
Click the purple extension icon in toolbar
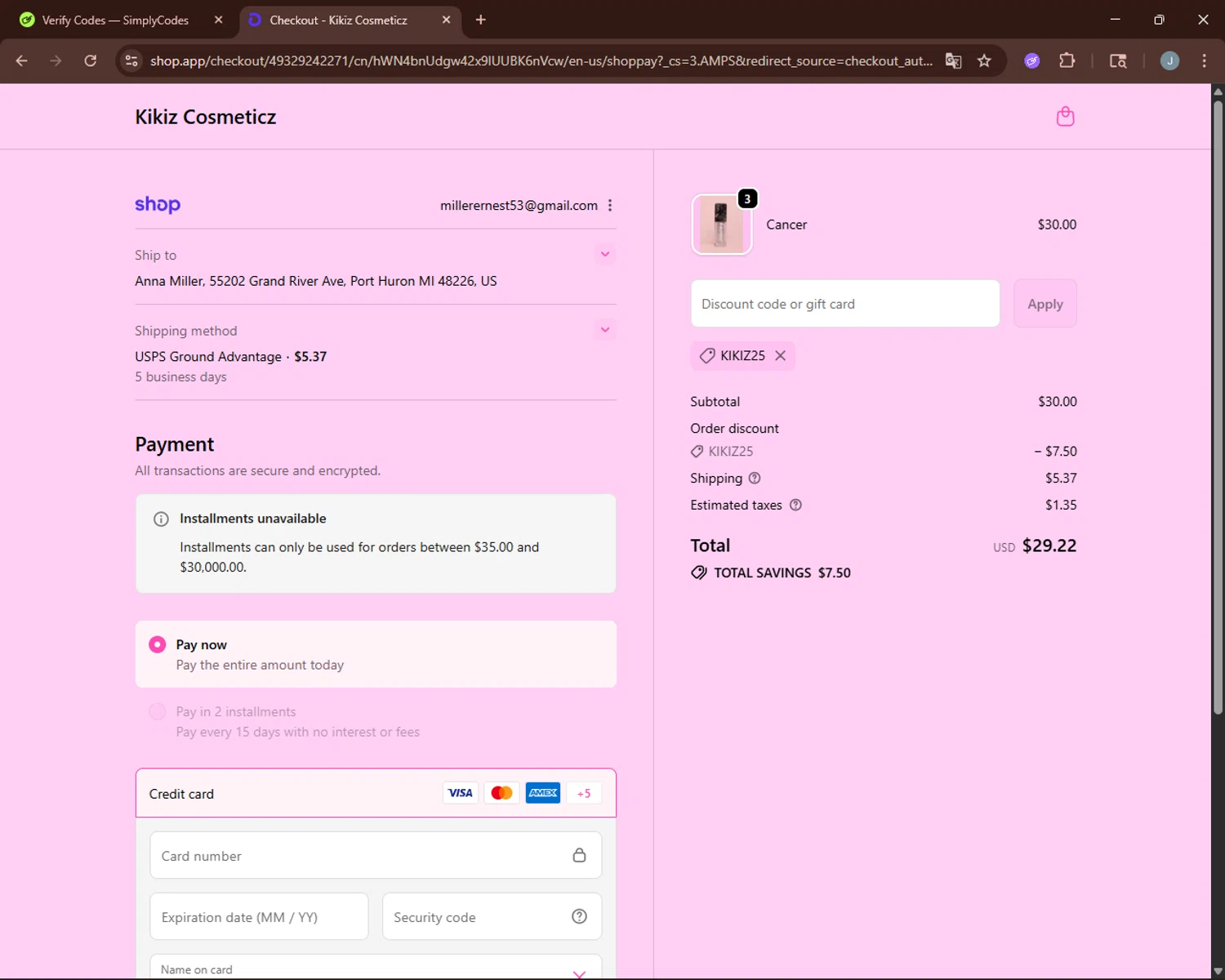point(1032,60)
